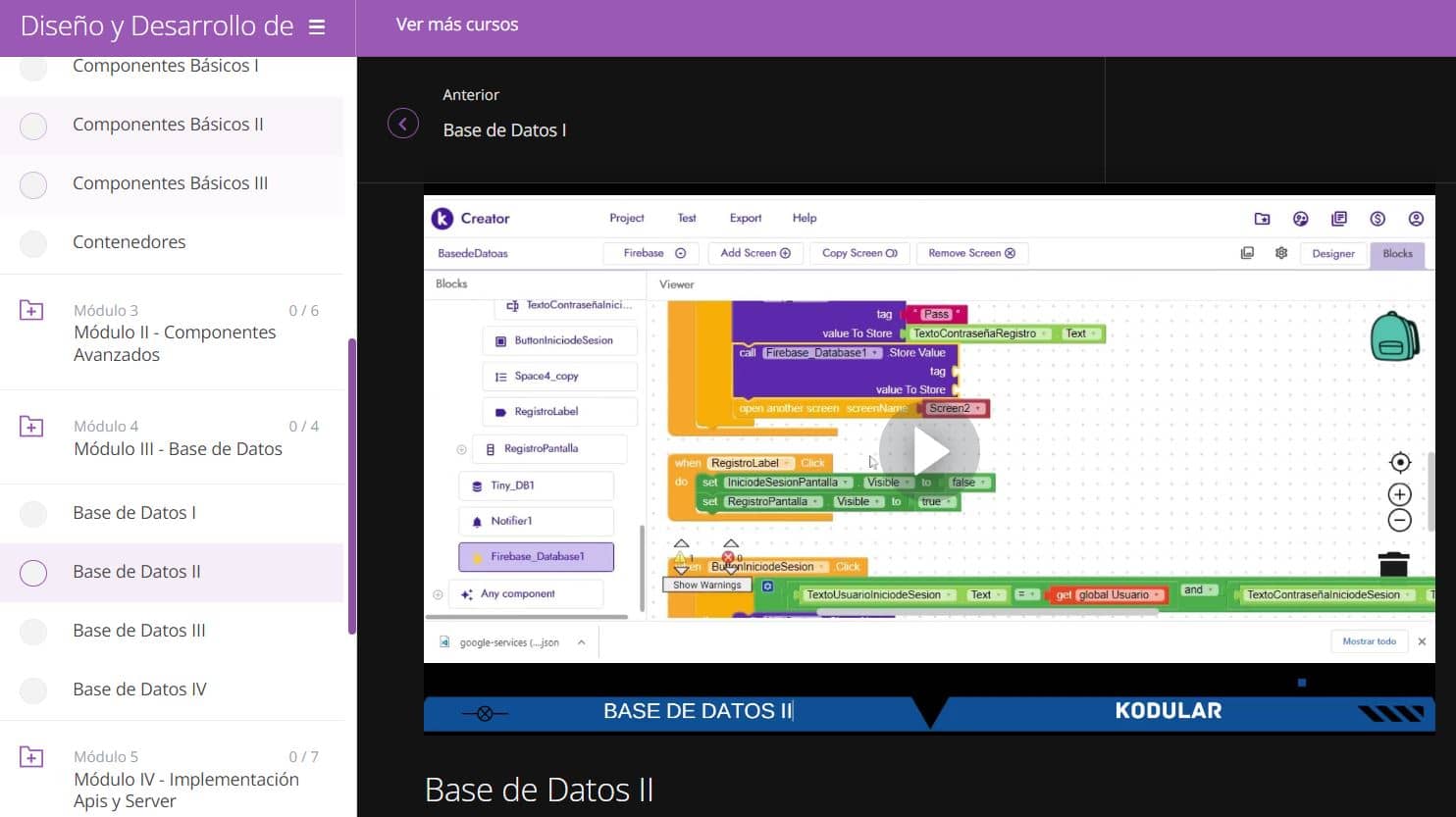Mark Base de Datos II lesson circle
Image resolution: width=1456 pixels, height=817 pixels.
coord(33,573)
